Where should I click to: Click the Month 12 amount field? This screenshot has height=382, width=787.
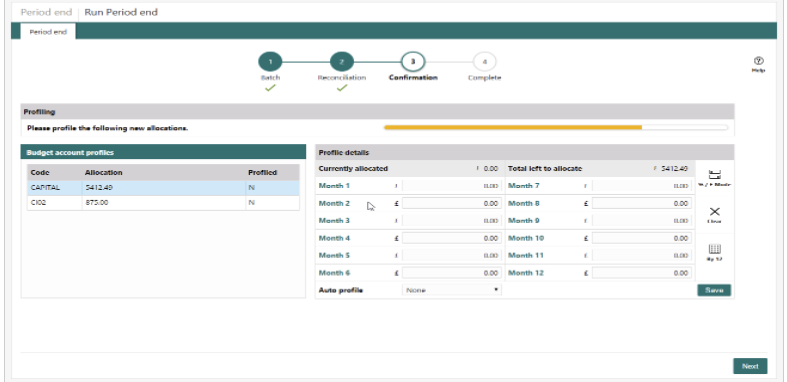[x=641, y=273]
